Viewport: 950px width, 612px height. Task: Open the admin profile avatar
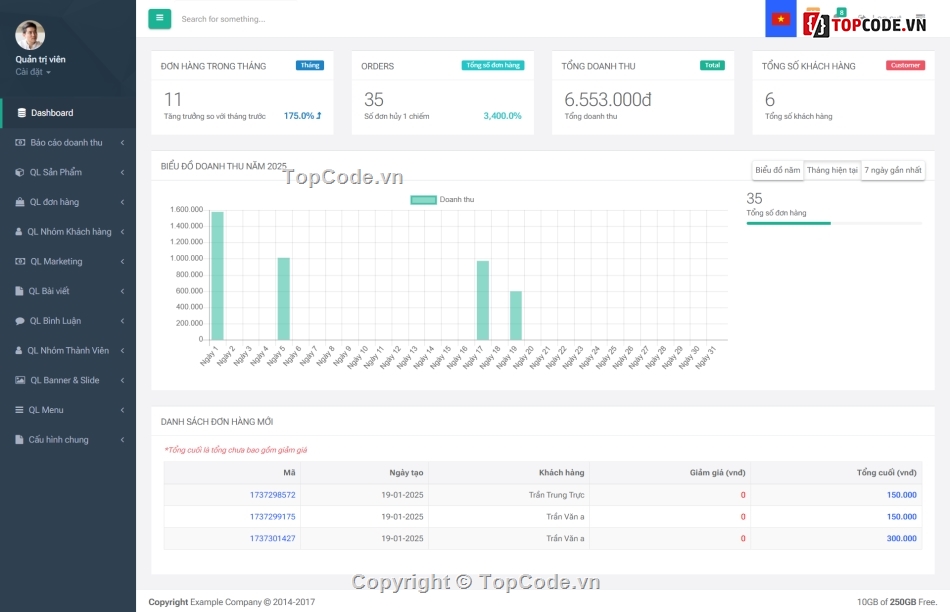point(30,35)
